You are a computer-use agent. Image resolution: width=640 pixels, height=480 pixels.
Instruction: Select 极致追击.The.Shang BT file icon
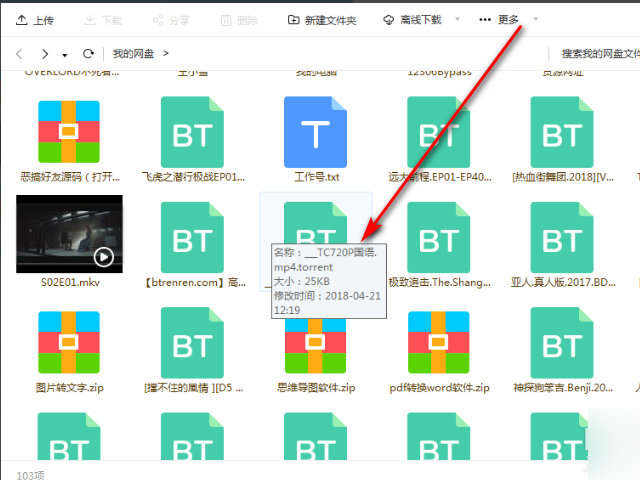tap(439, 237)
